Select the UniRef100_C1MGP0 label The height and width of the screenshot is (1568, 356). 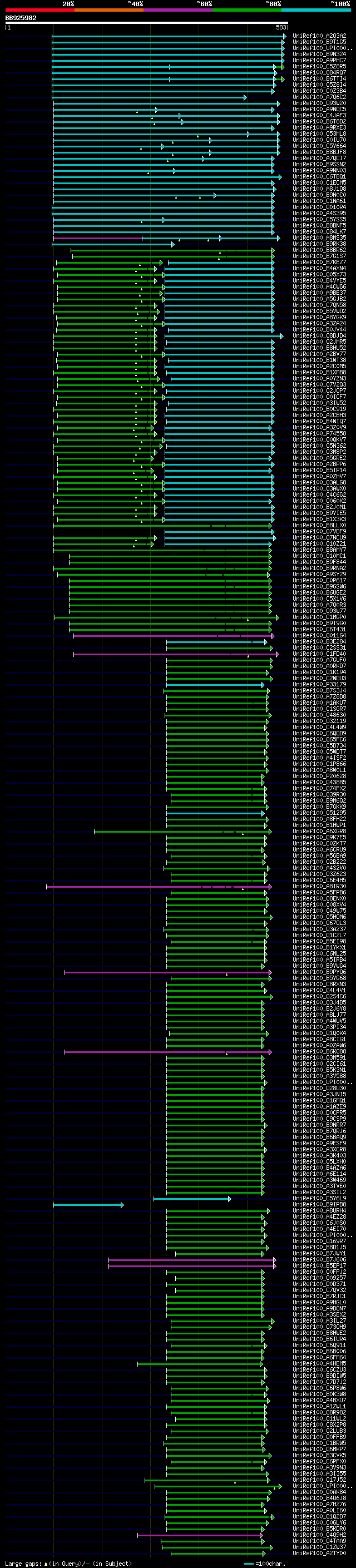pos(319,617)
